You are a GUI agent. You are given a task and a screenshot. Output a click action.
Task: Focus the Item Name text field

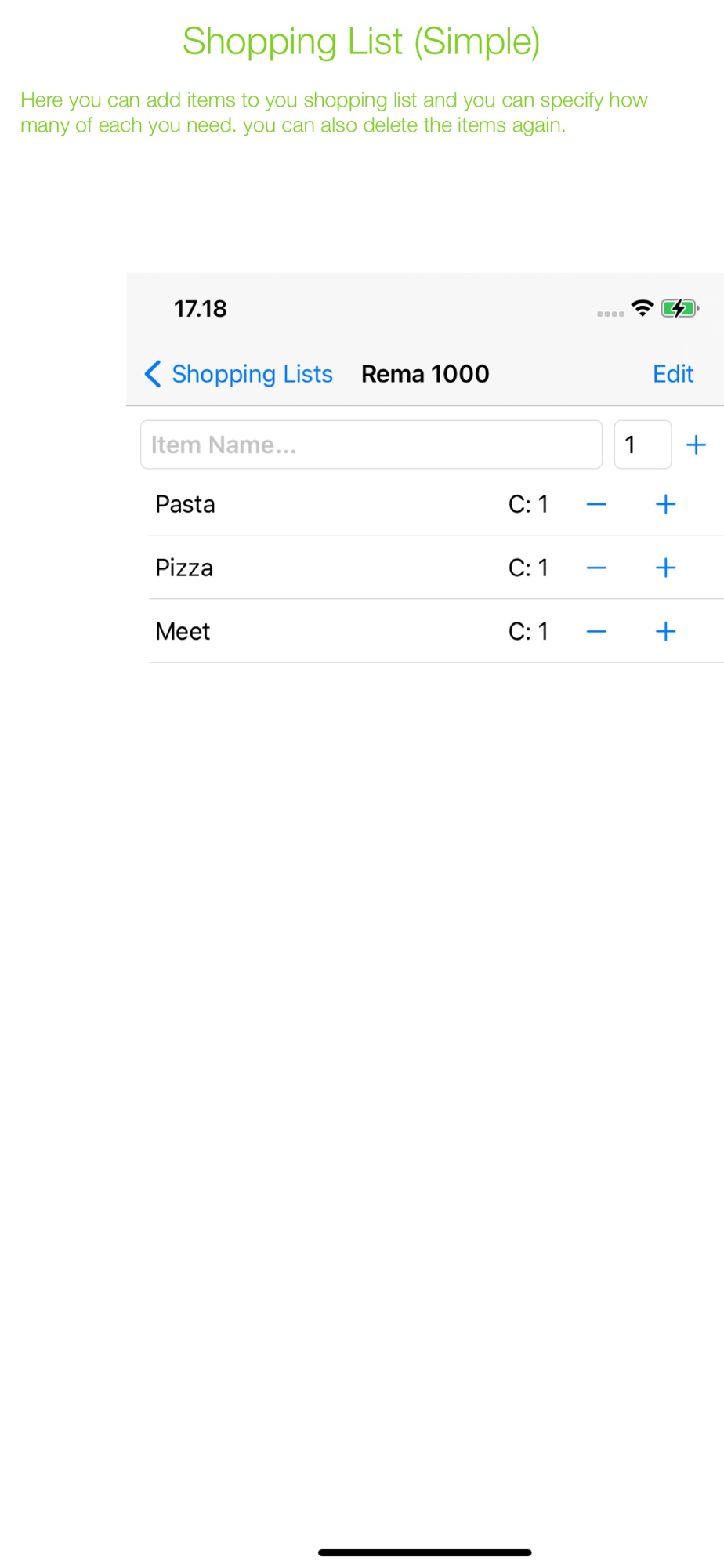(x=371, y=445)
